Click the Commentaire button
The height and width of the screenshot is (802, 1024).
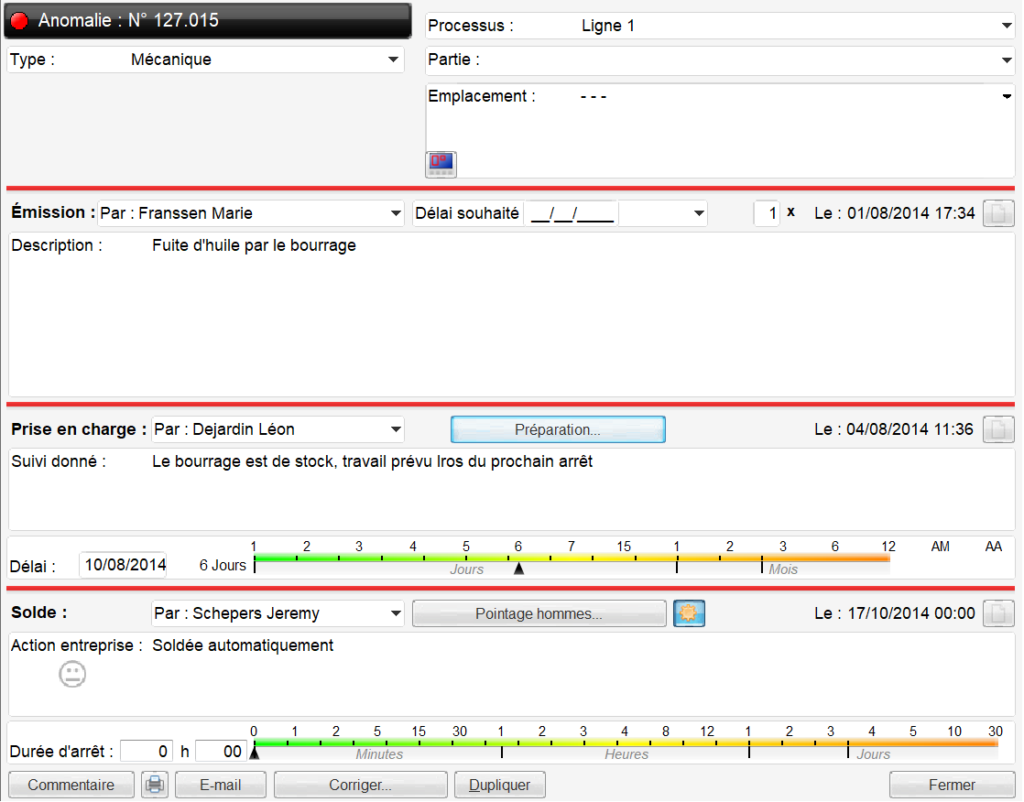71,784
